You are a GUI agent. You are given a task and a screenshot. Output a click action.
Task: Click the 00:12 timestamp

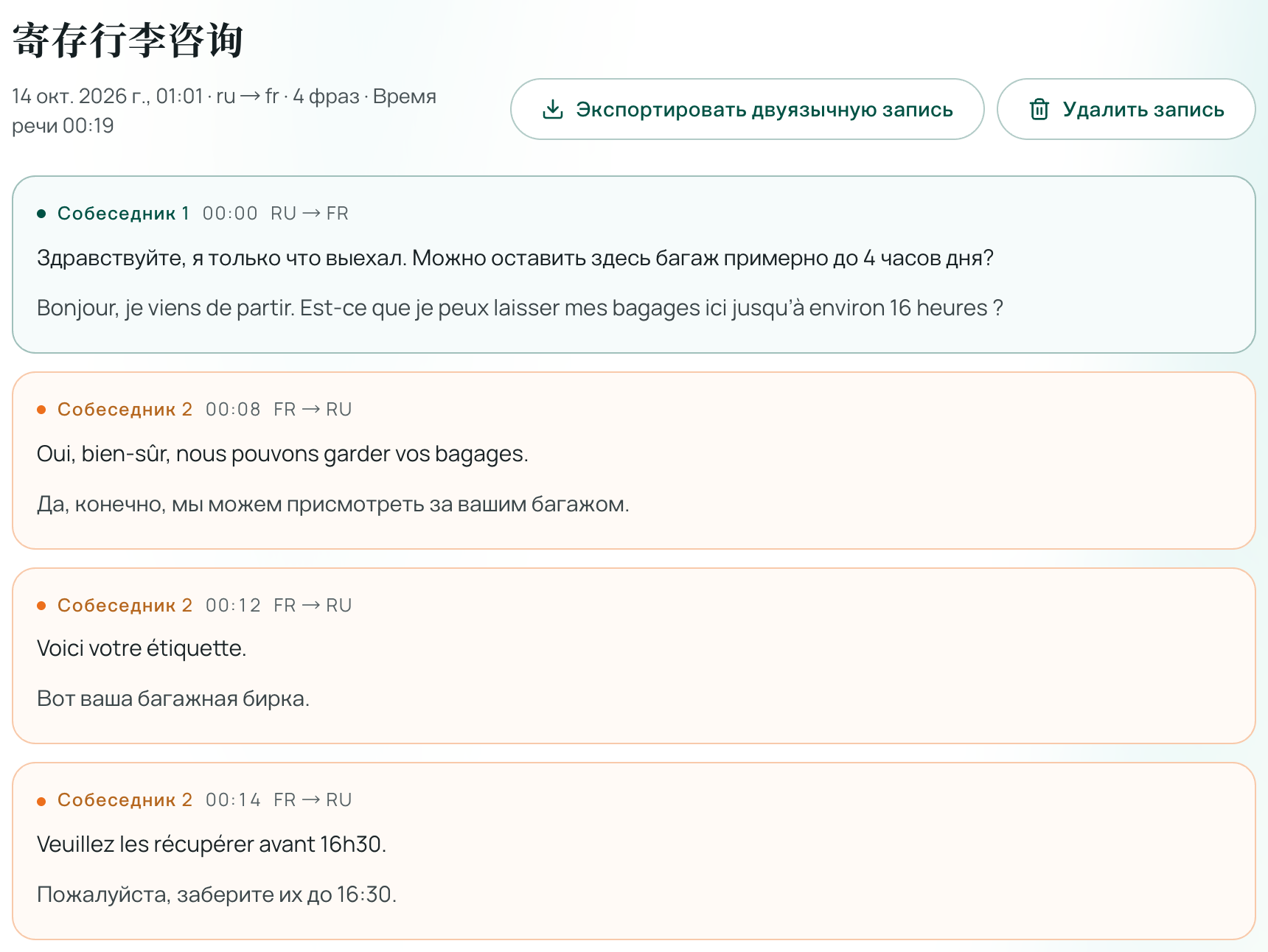click(x=233, y=606)
